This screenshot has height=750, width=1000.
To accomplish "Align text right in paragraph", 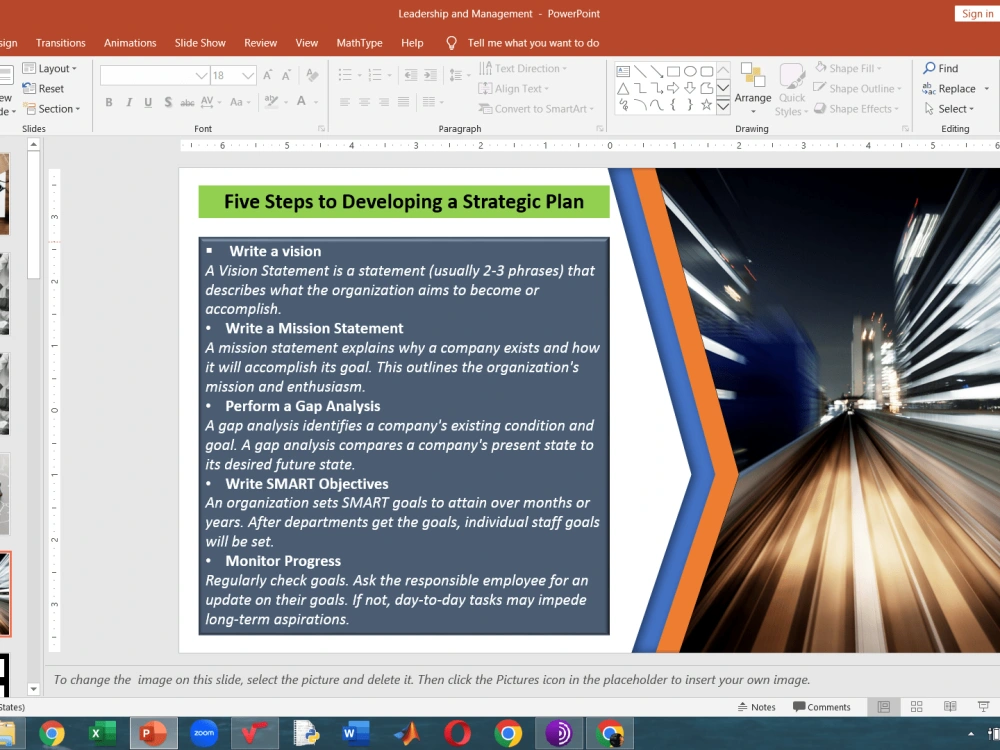I will tap(384, 102).
